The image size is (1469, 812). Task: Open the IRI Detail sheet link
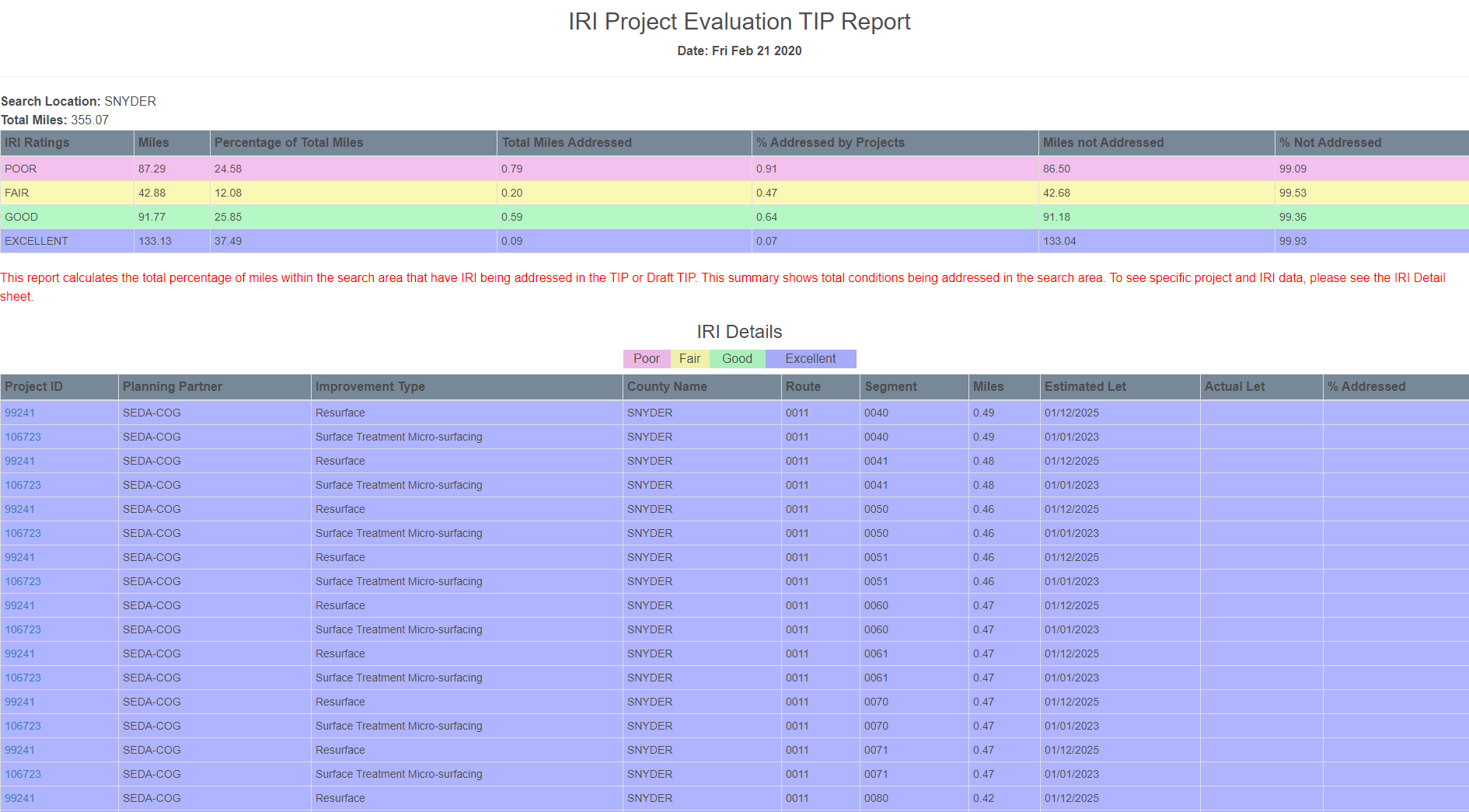point(1416,277)
